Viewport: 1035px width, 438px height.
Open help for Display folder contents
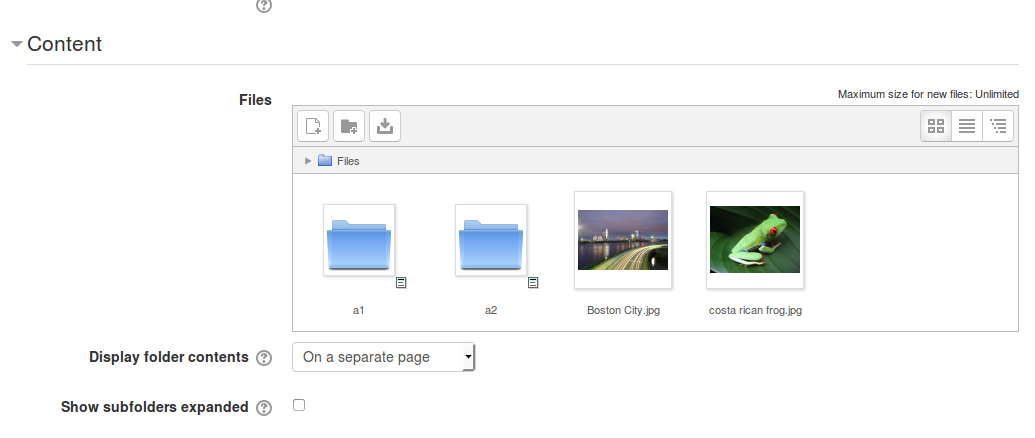pos(264,358)
